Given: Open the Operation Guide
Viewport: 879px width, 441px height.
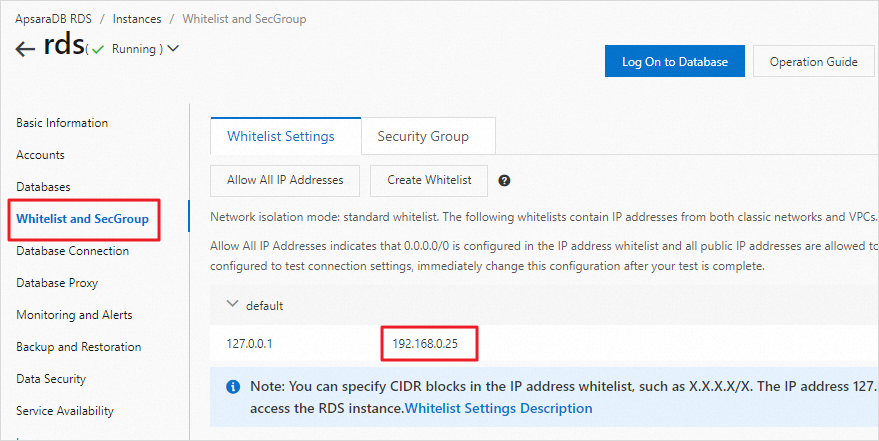Looking at the screenshot, I should point(813,61).
